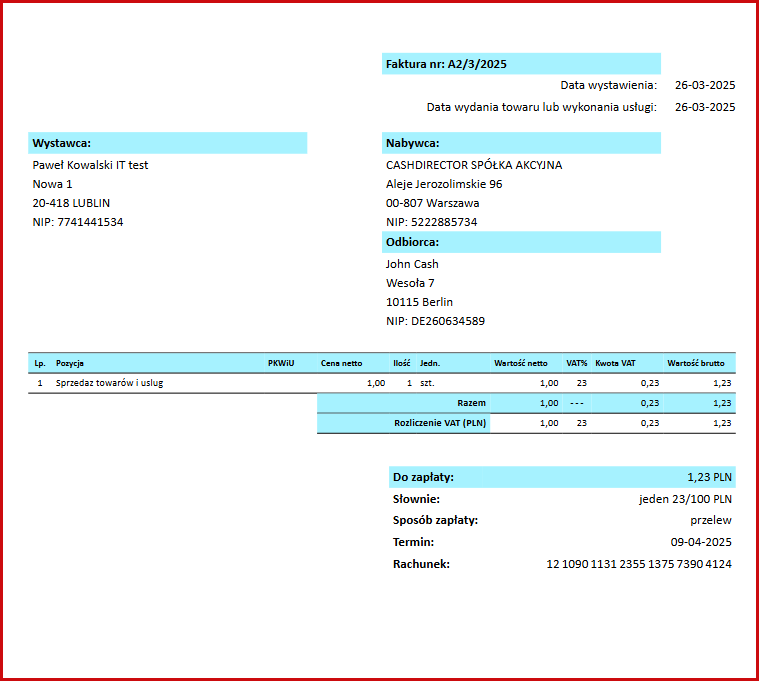Select recipient name 'John Cash'
759x681 pixels.
[412, 264]
